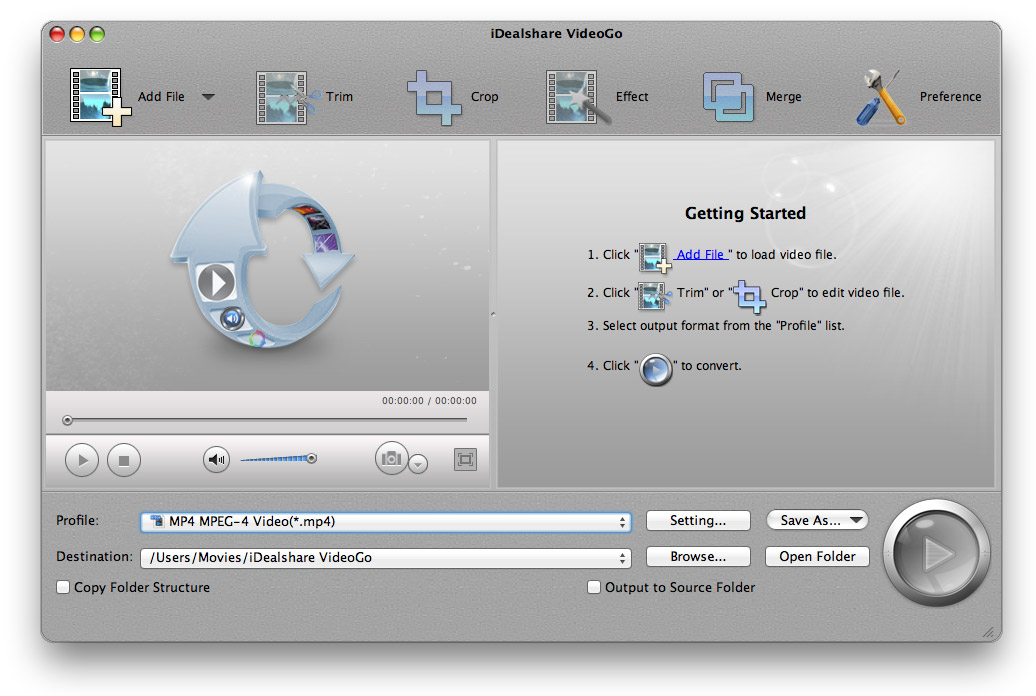The width and height of the screenshot is (1036, 696).
Task: Click the Add File hyperlink in Getting Started
Action: click(701, 255)
